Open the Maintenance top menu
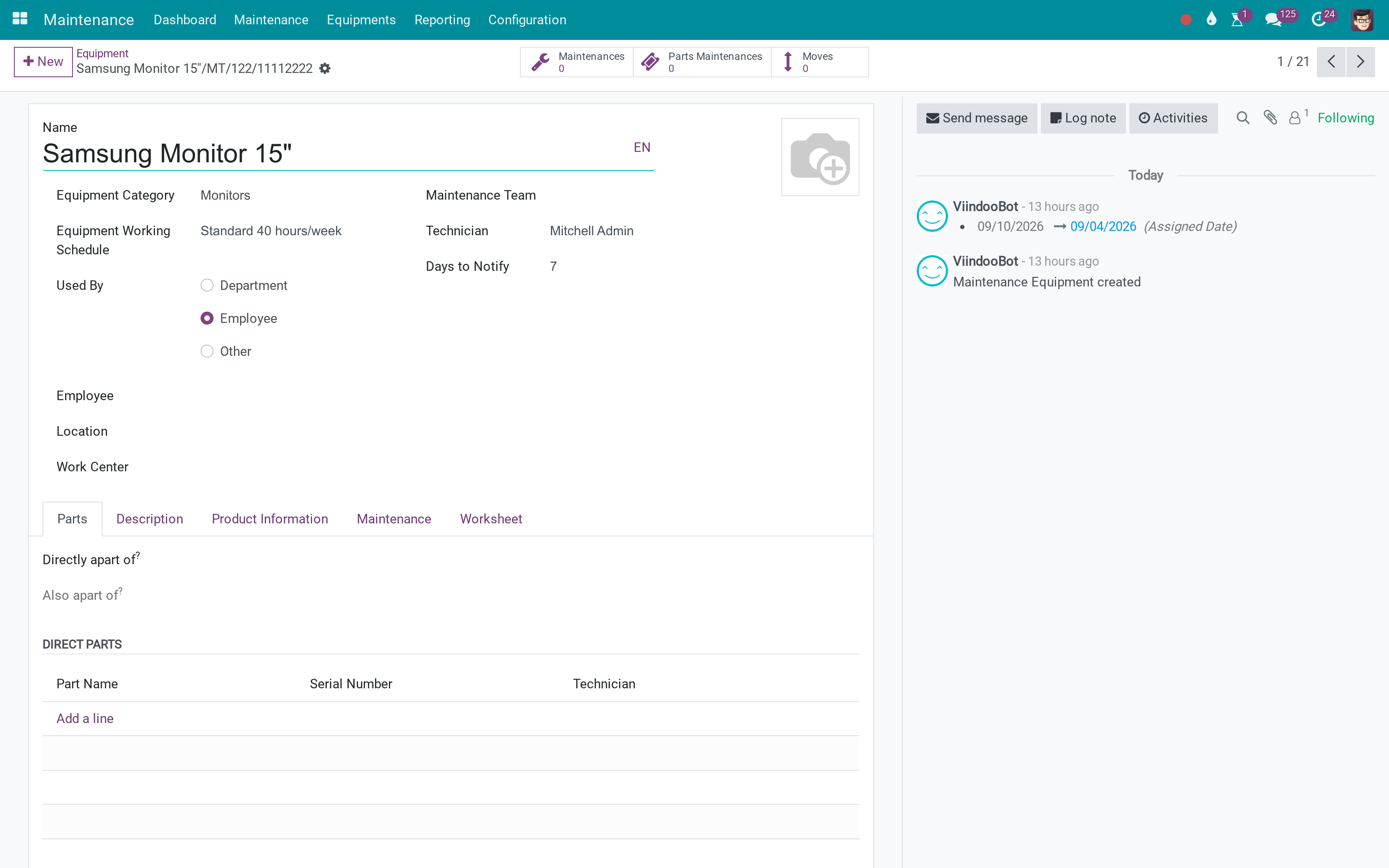 [271, 20]
